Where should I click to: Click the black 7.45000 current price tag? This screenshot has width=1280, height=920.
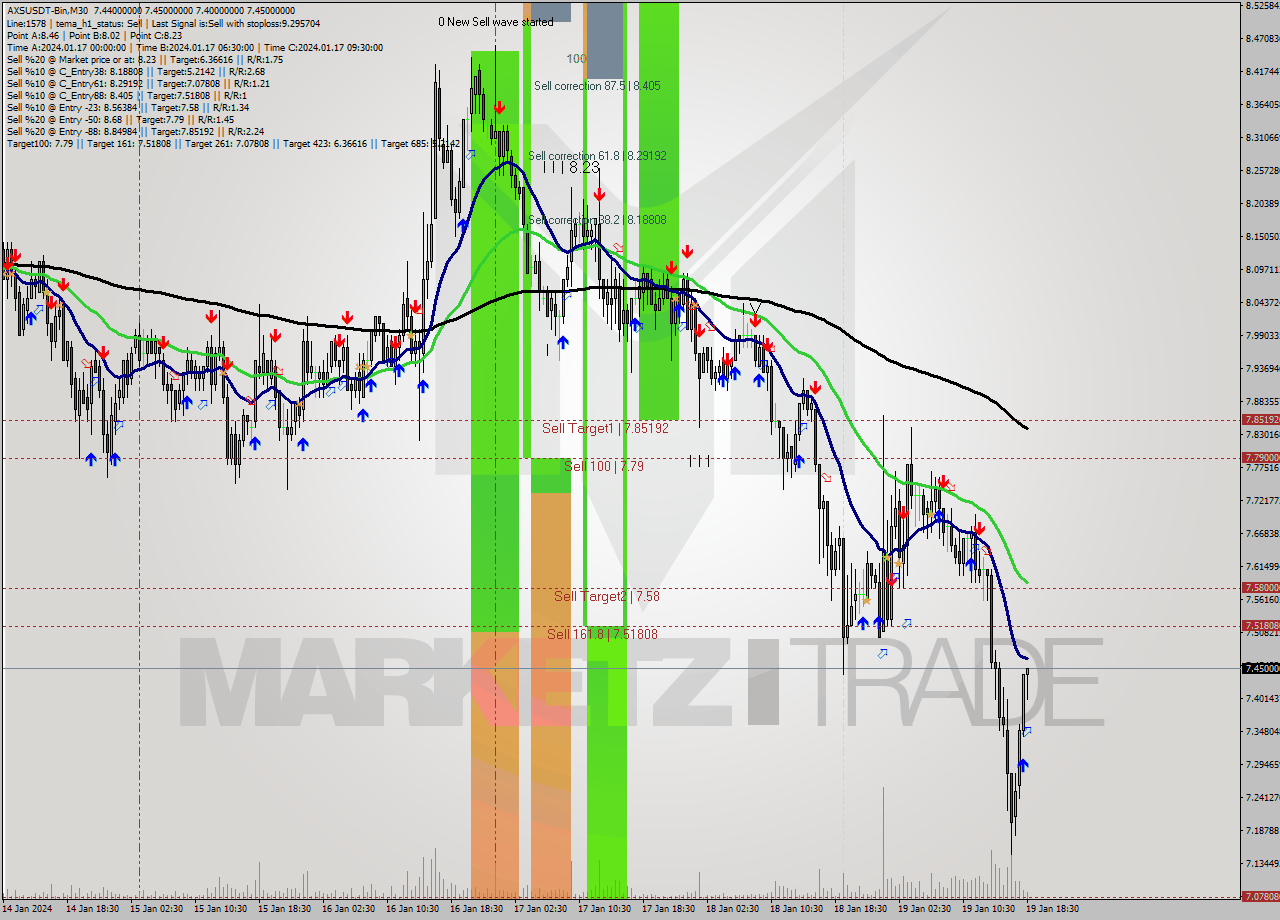[x=1260, y=668]
